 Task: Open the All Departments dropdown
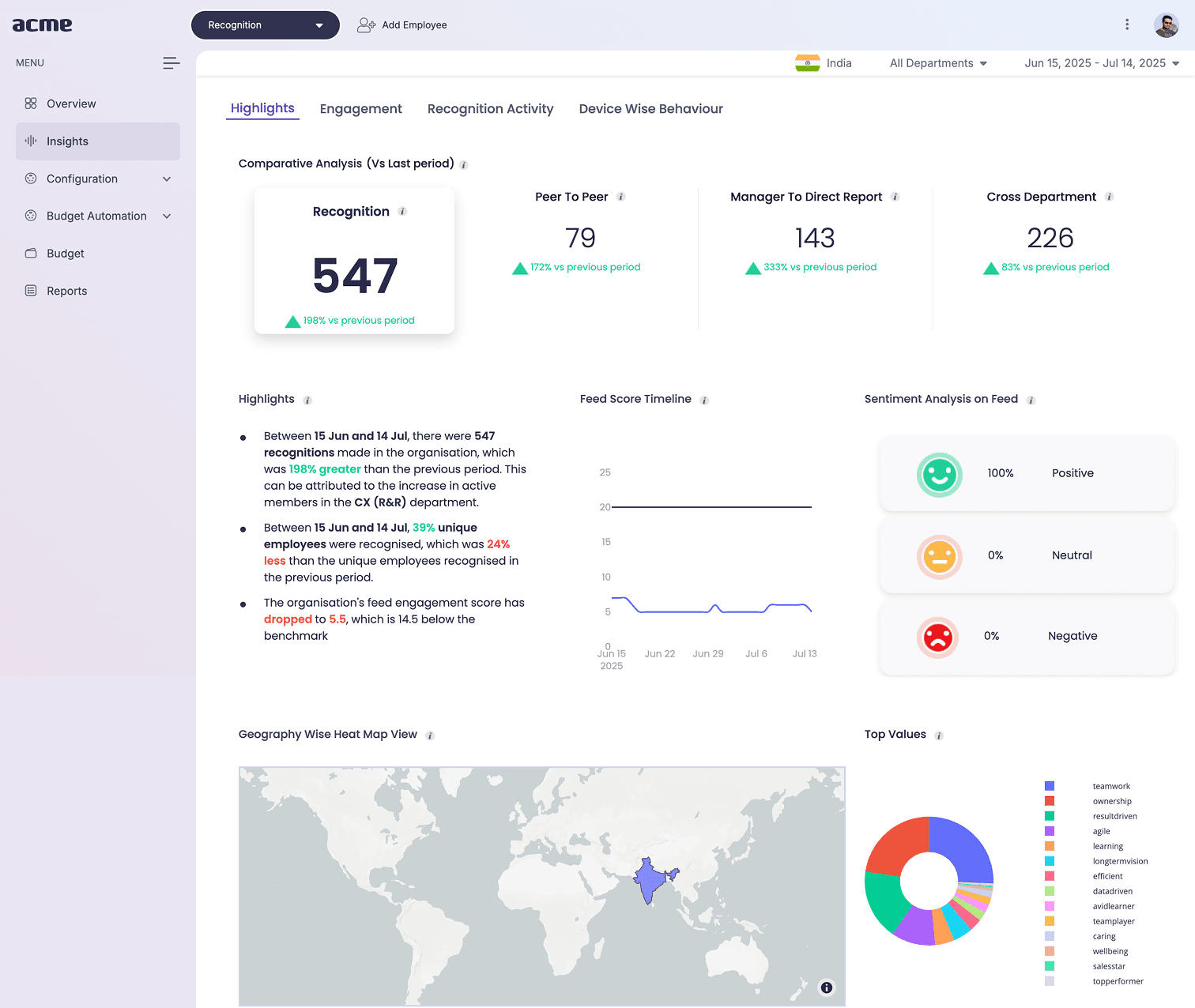938,63
